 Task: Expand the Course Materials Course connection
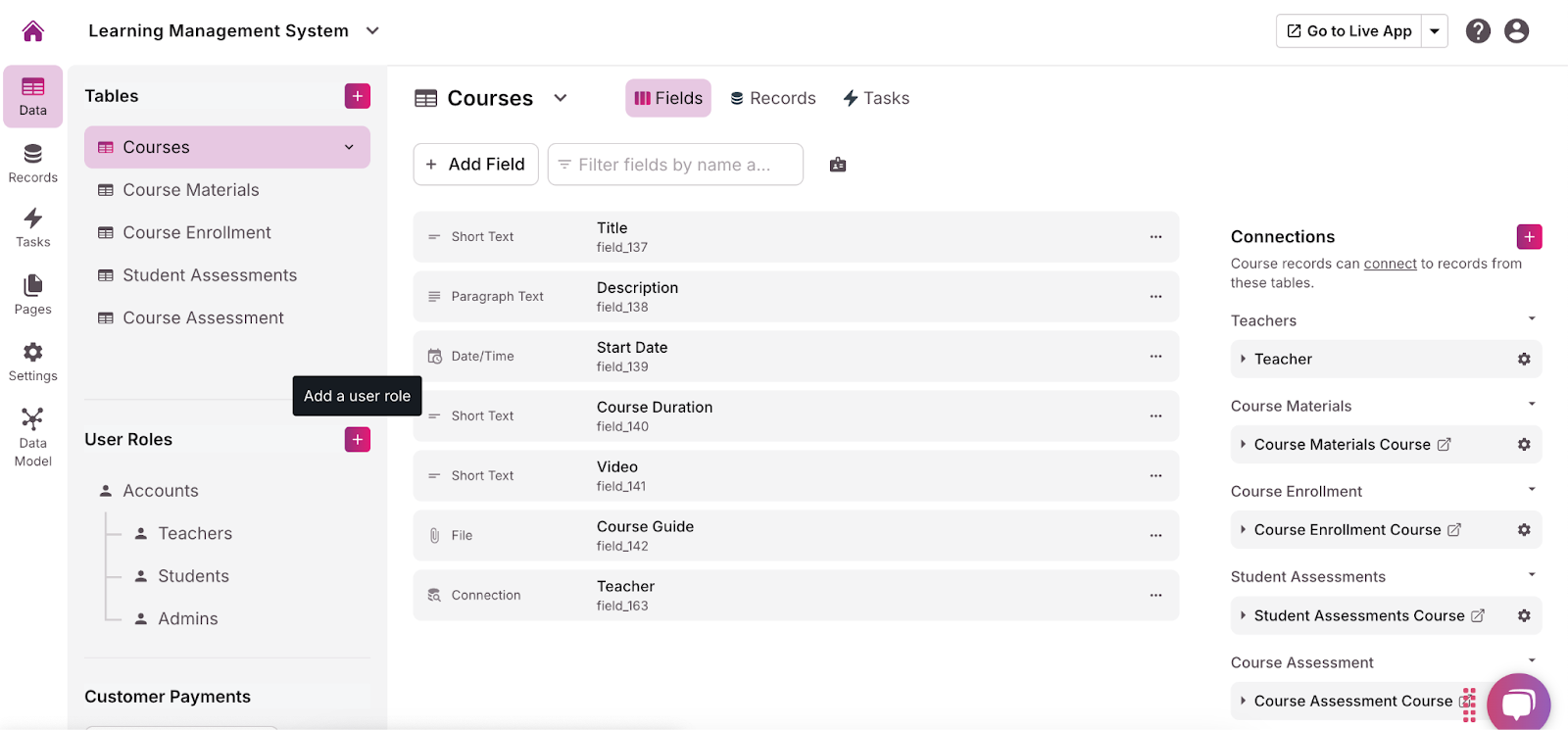coord(1244,445)
